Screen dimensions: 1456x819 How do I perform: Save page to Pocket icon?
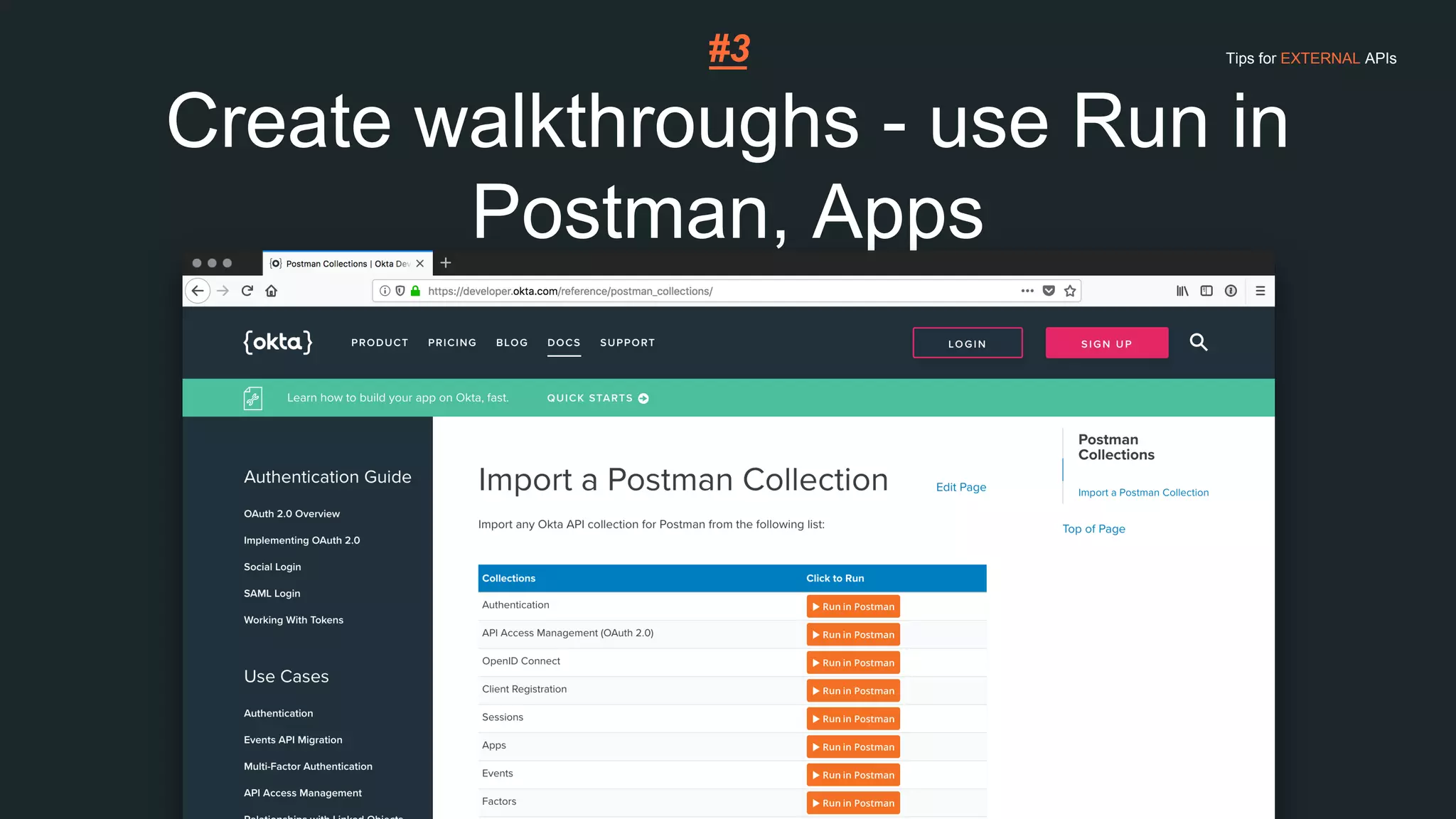click(x=1049, y=291)
